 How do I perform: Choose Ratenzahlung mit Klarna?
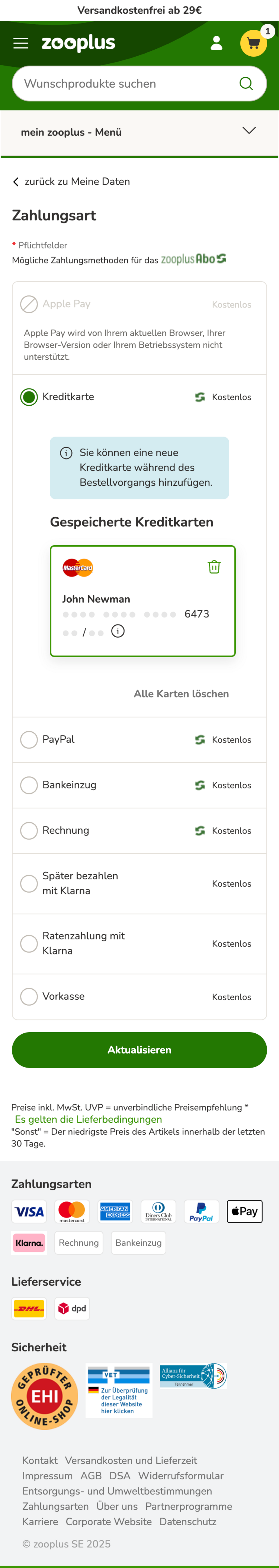29,943
